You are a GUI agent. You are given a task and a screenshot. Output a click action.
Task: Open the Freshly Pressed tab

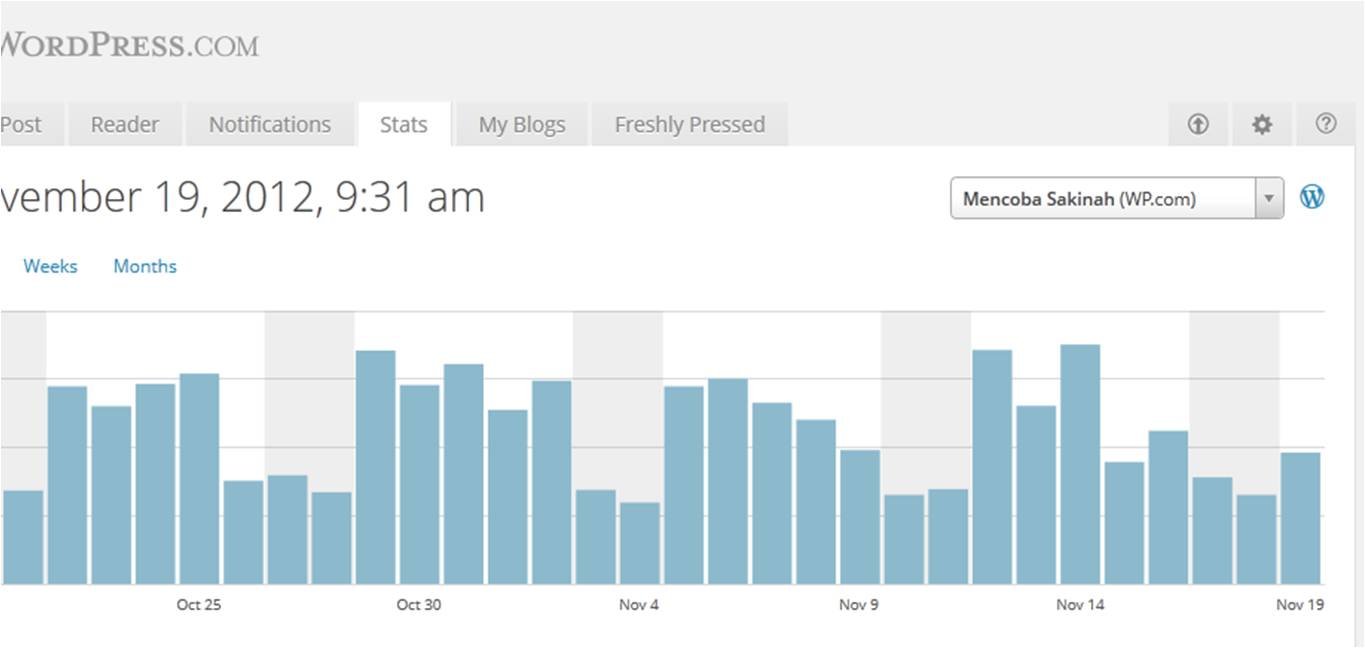coord(689,125)
